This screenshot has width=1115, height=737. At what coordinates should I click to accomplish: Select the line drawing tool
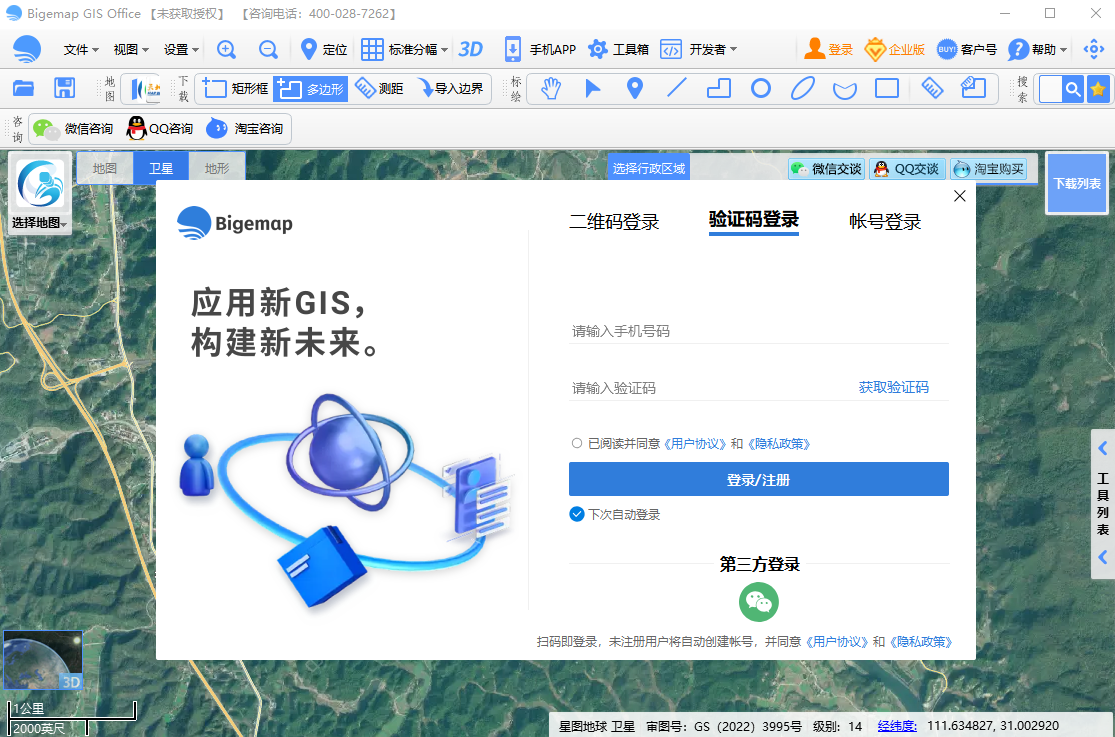tap(677, 89)
